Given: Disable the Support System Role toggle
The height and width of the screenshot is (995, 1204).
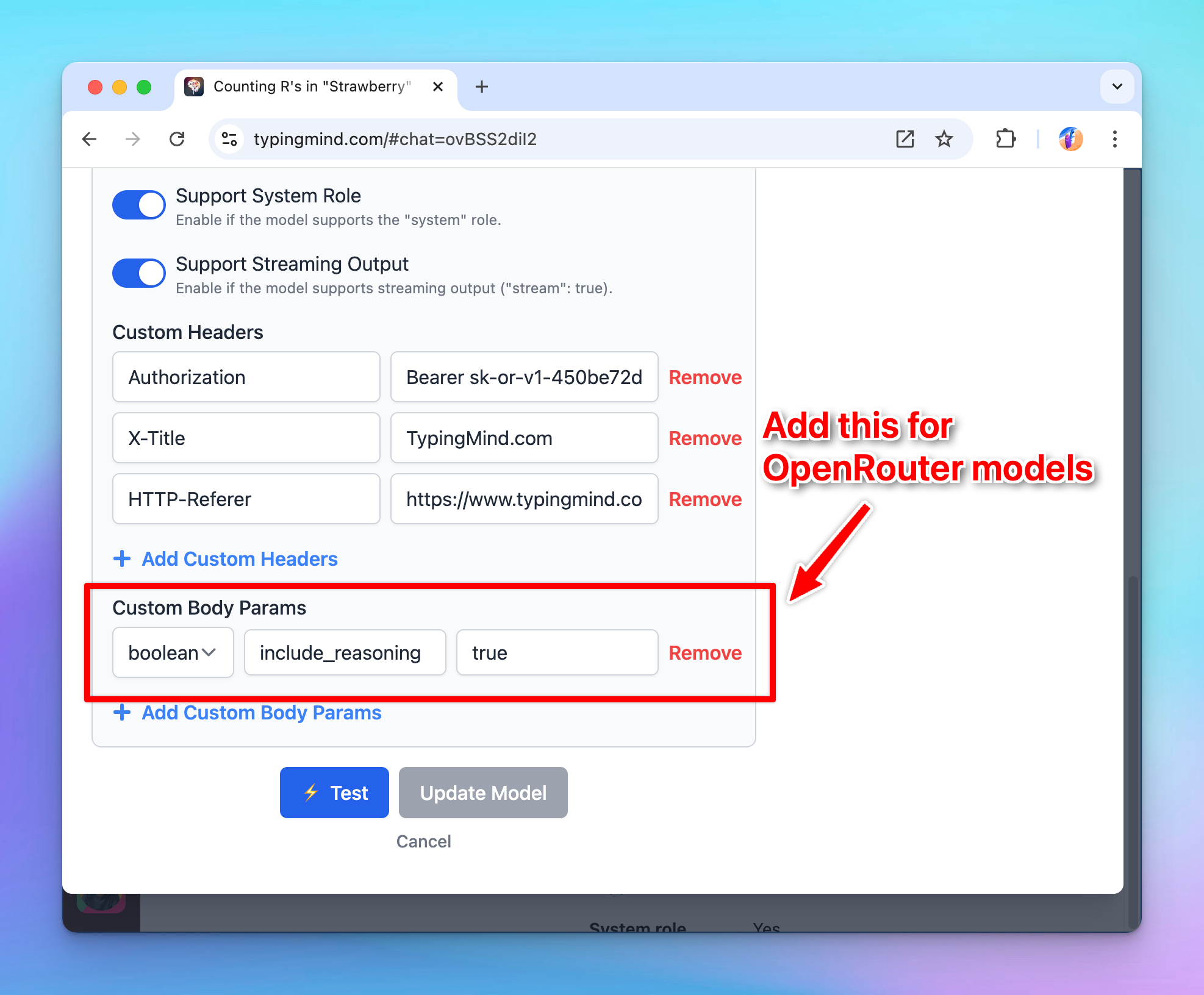Looking at the screenshot, I should (x=139, y=205).
